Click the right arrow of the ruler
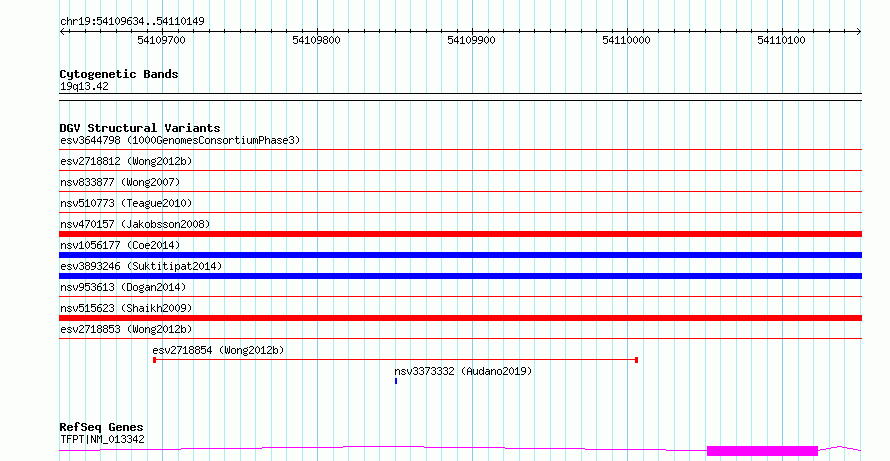Image resolution: width=890 pixels, height=461 pixels. [859, 32]
